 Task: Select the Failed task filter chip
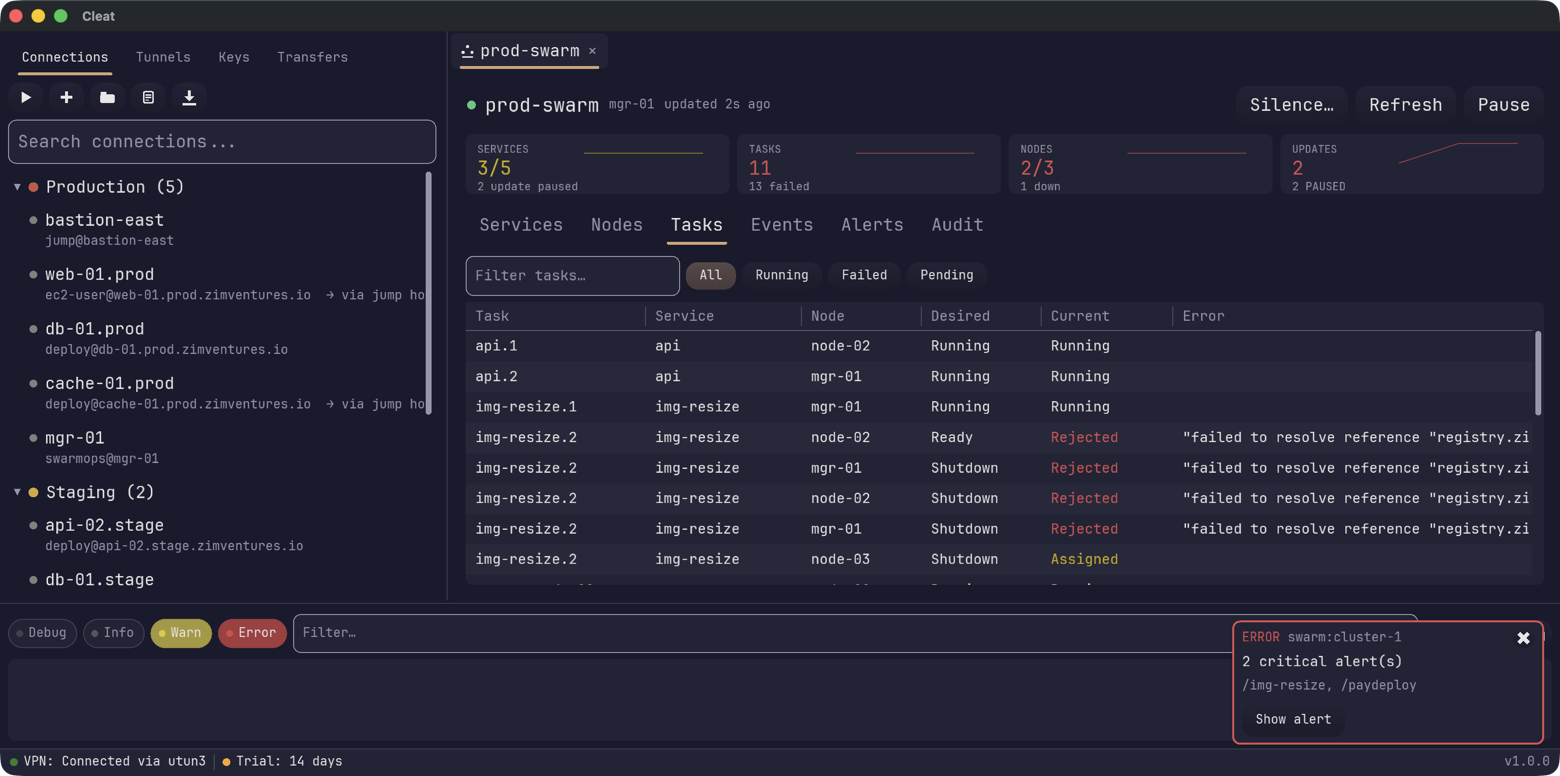tap(864, 275)
